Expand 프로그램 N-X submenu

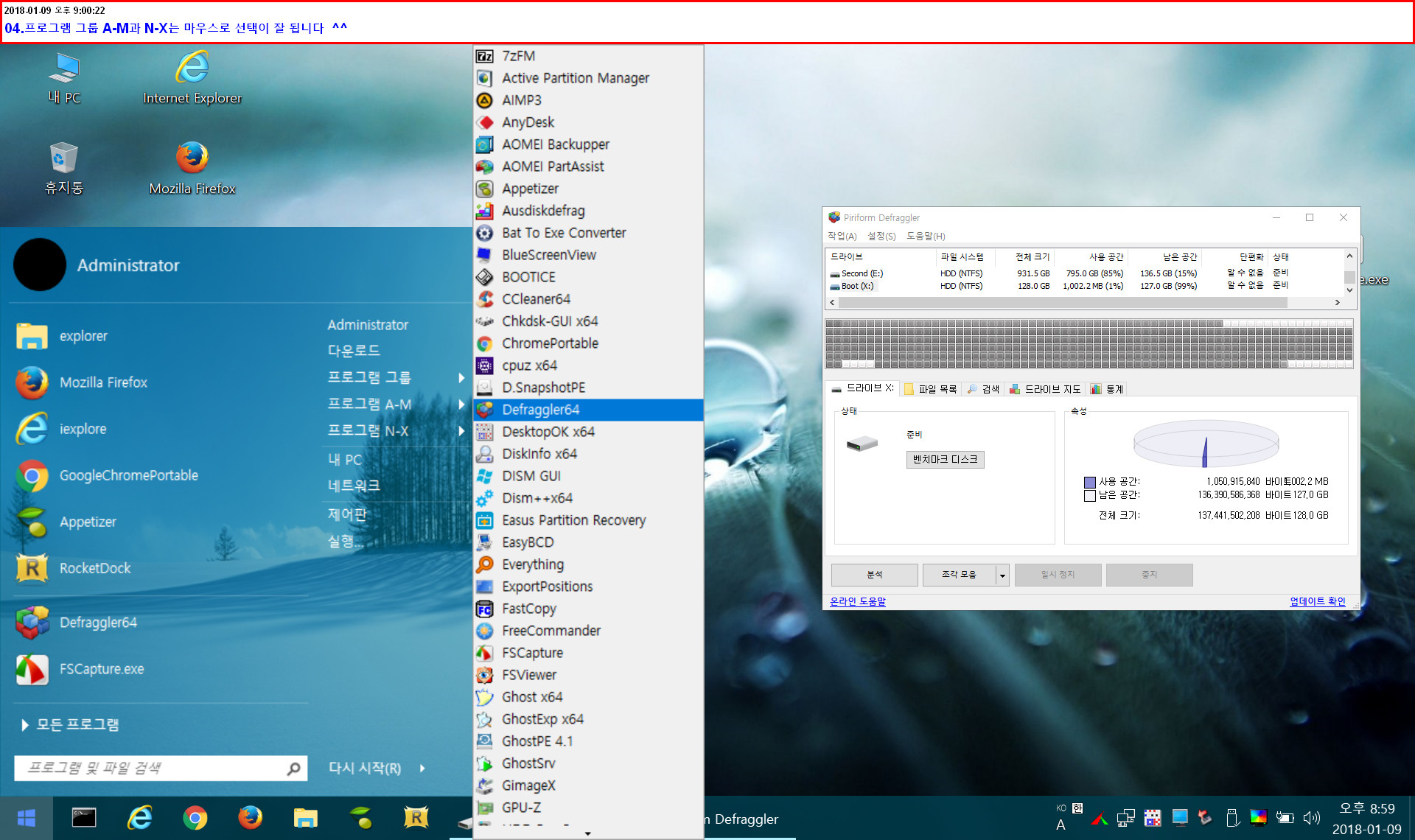click(x=396, y=431)
